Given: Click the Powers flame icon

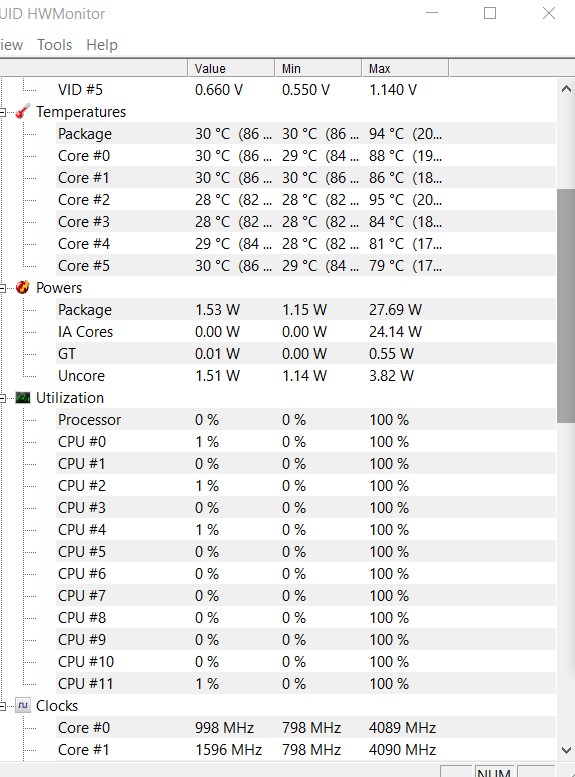Looking at the screenshot, I should (x=23, y=287).
